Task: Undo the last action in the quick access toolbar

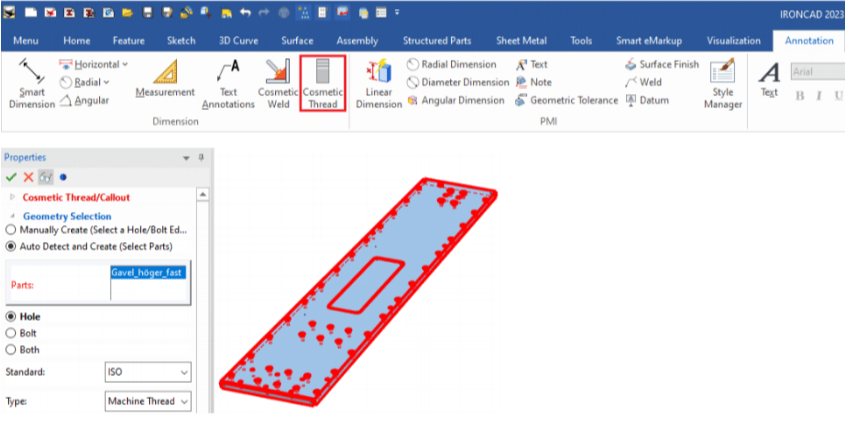Action: coord(245,12)
